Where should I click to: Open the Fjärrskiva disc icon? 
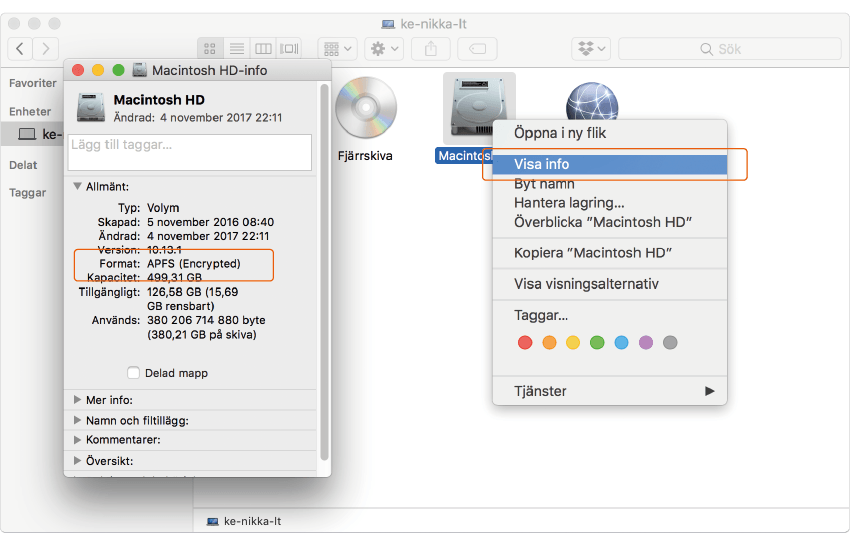click(365, 108)
